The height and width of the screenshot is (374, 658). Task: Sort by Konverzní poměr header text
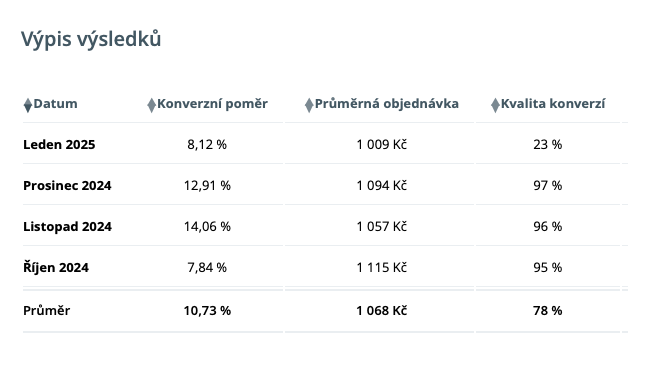[212, 104]
